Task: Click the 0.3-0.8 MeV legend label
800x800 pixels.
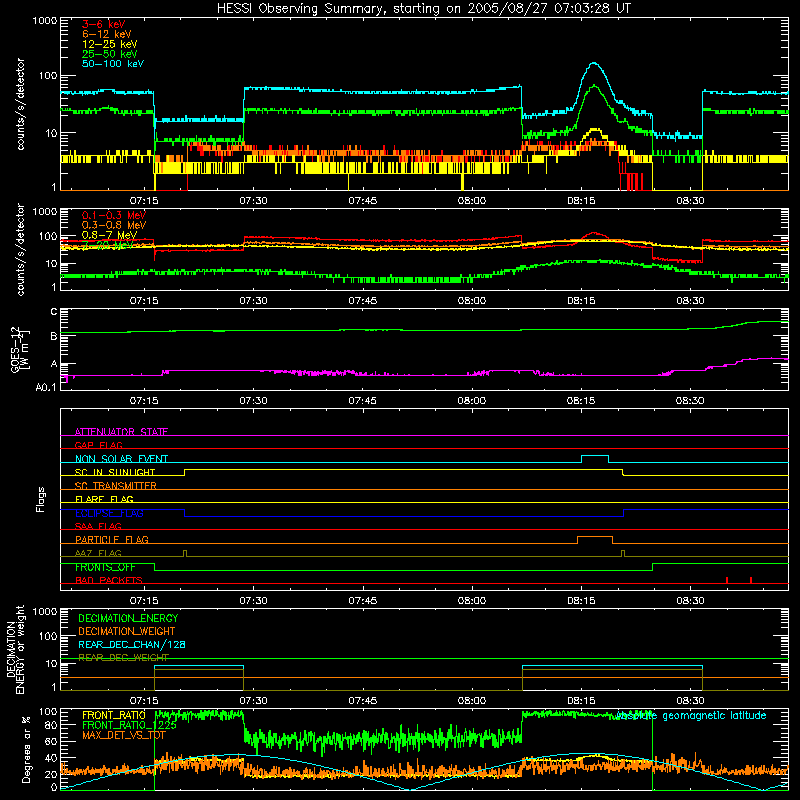Action: 114,225
